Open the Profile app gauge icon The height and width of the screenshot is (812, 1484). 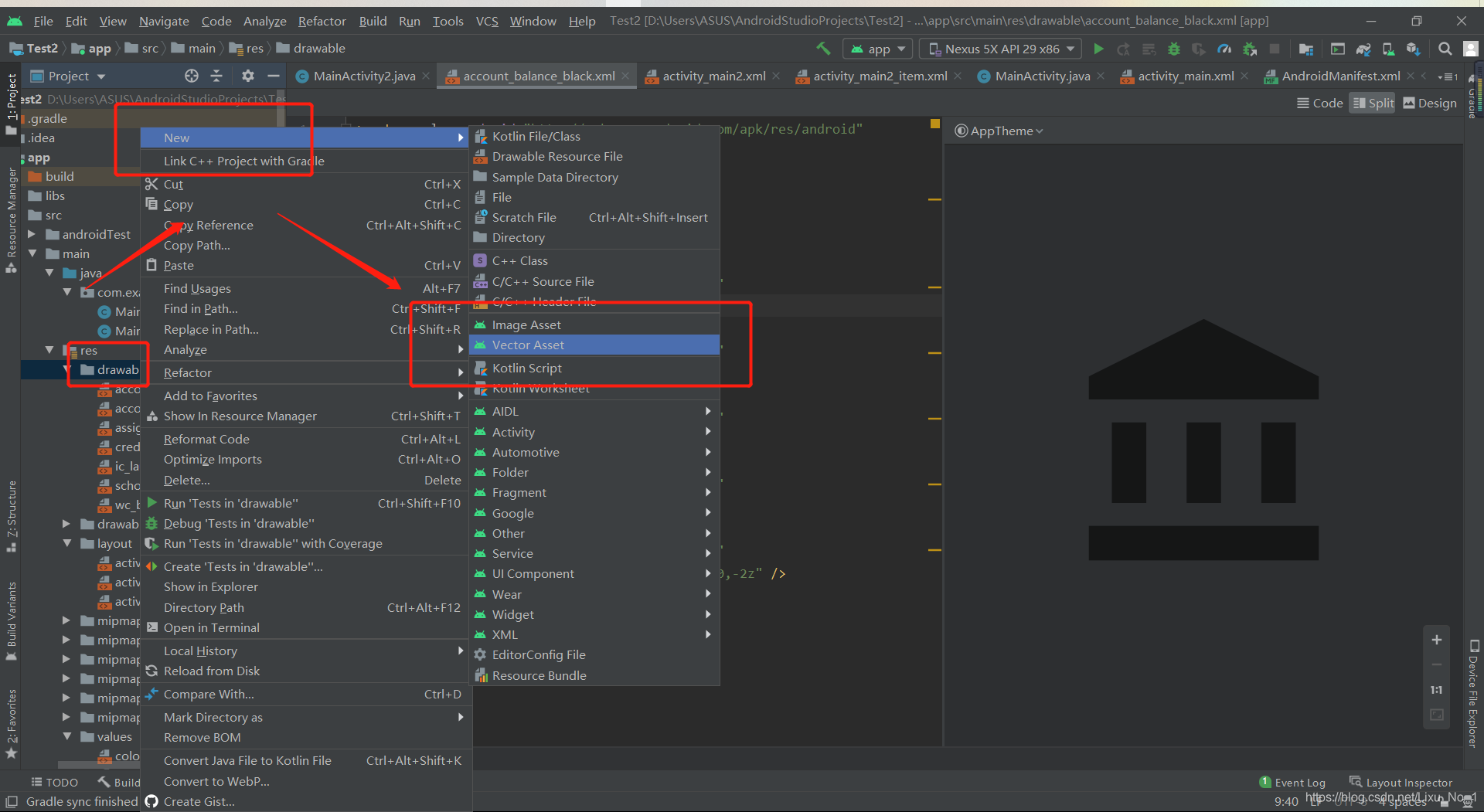coord(1224,49)
